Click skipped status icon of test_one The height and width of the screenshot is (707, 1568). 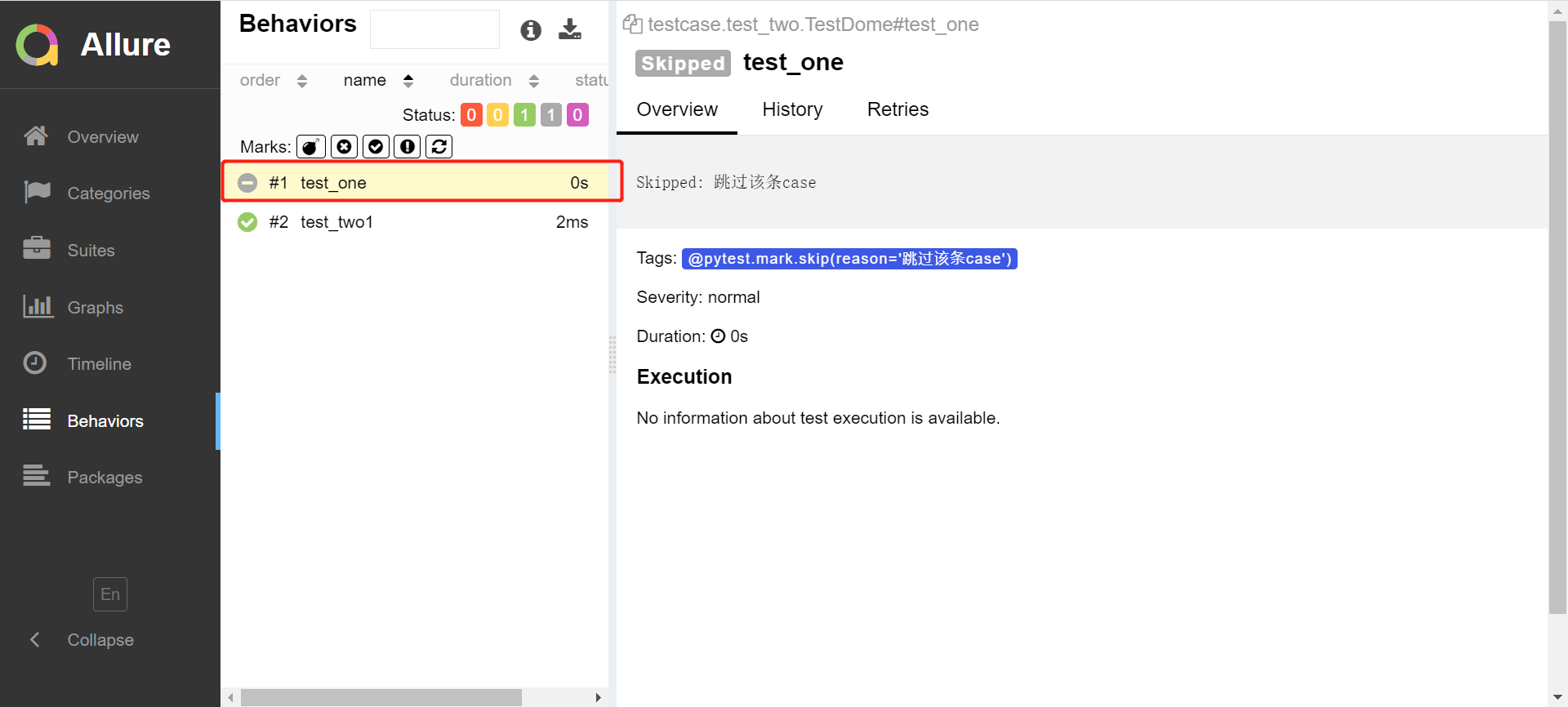(x=247, y=183)
